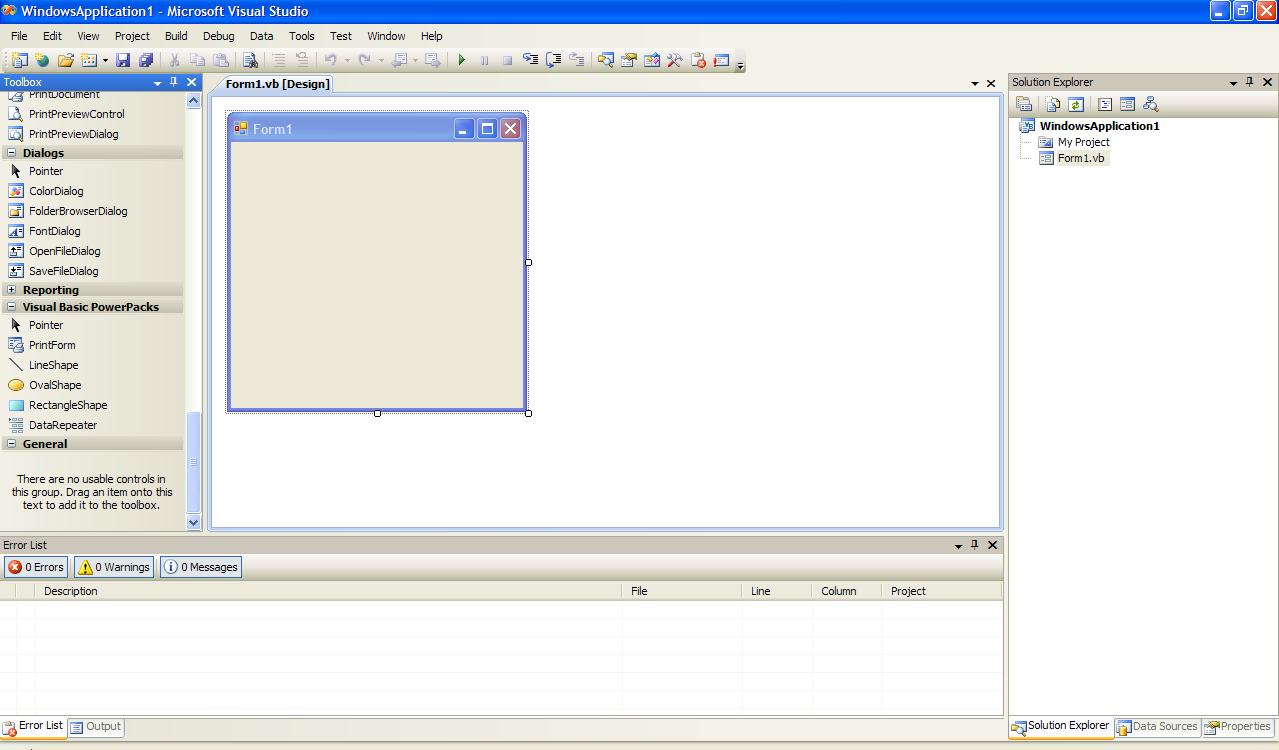Image resolution: width=1279 pixels, height=750 pixels.
Task: Toggle the 0 Warnings filter
Action: [114, 567]
